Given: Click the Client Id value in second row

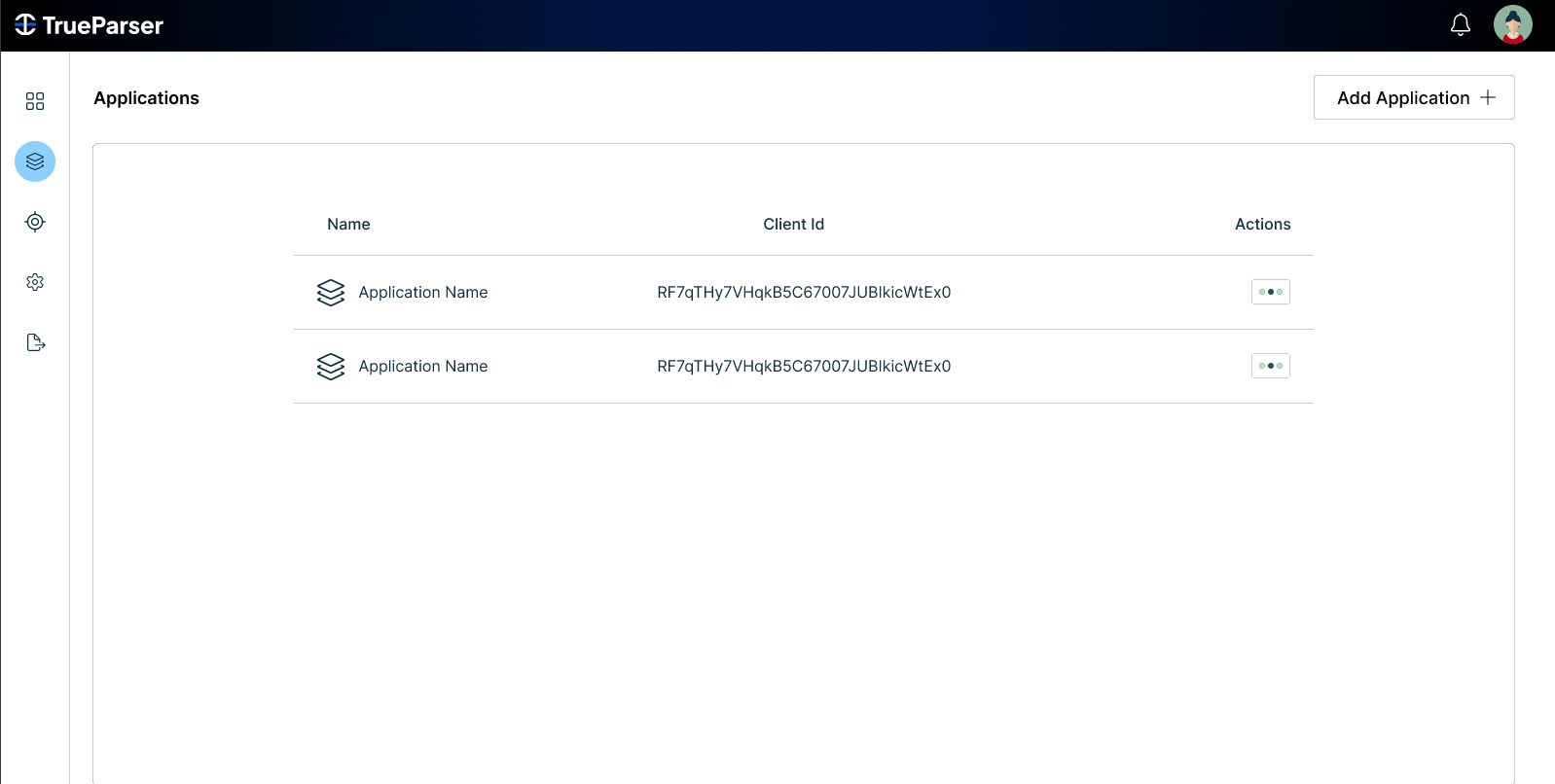Looking at the screenshot, I should point(804,366).
